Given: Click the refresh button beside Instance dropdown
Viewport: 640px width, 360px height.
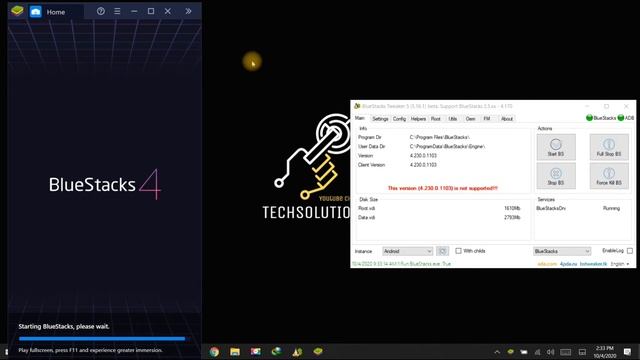Looking at the screenshot, I should point(442,251).
